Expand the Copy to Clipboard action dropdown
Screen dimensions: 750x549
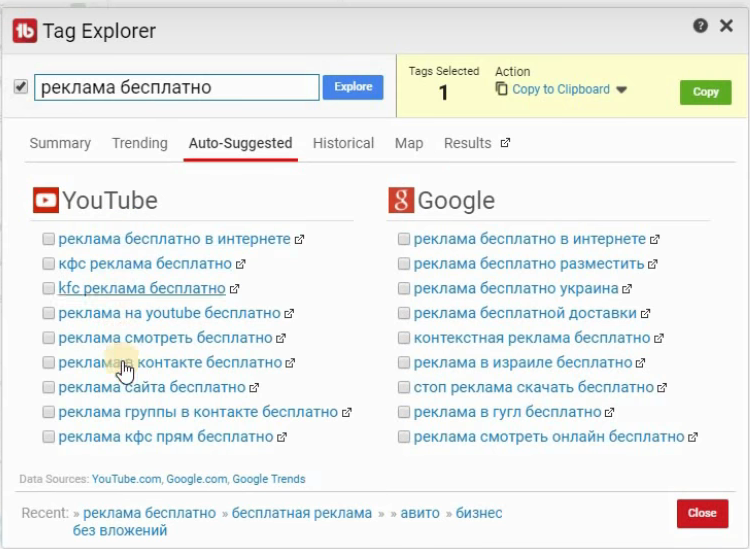[621, 90]
